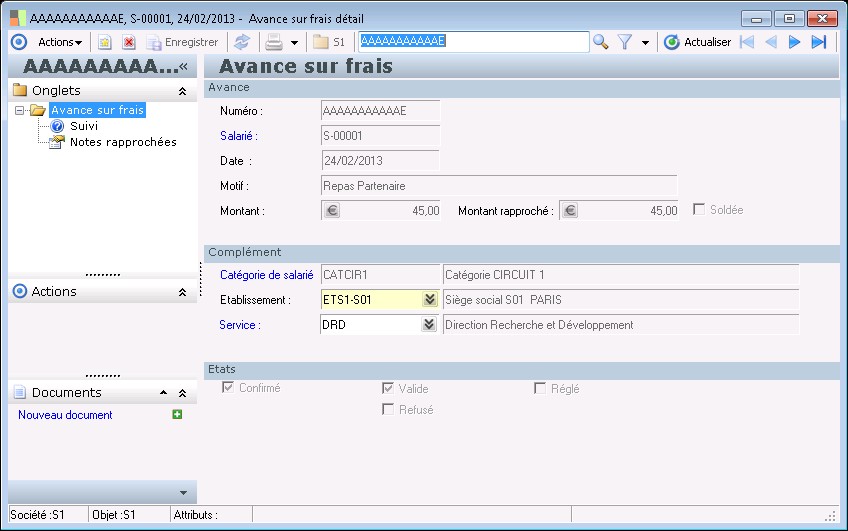Screen dimensions: 848x531
Task: Go to the next record
Action: [795, 42]
